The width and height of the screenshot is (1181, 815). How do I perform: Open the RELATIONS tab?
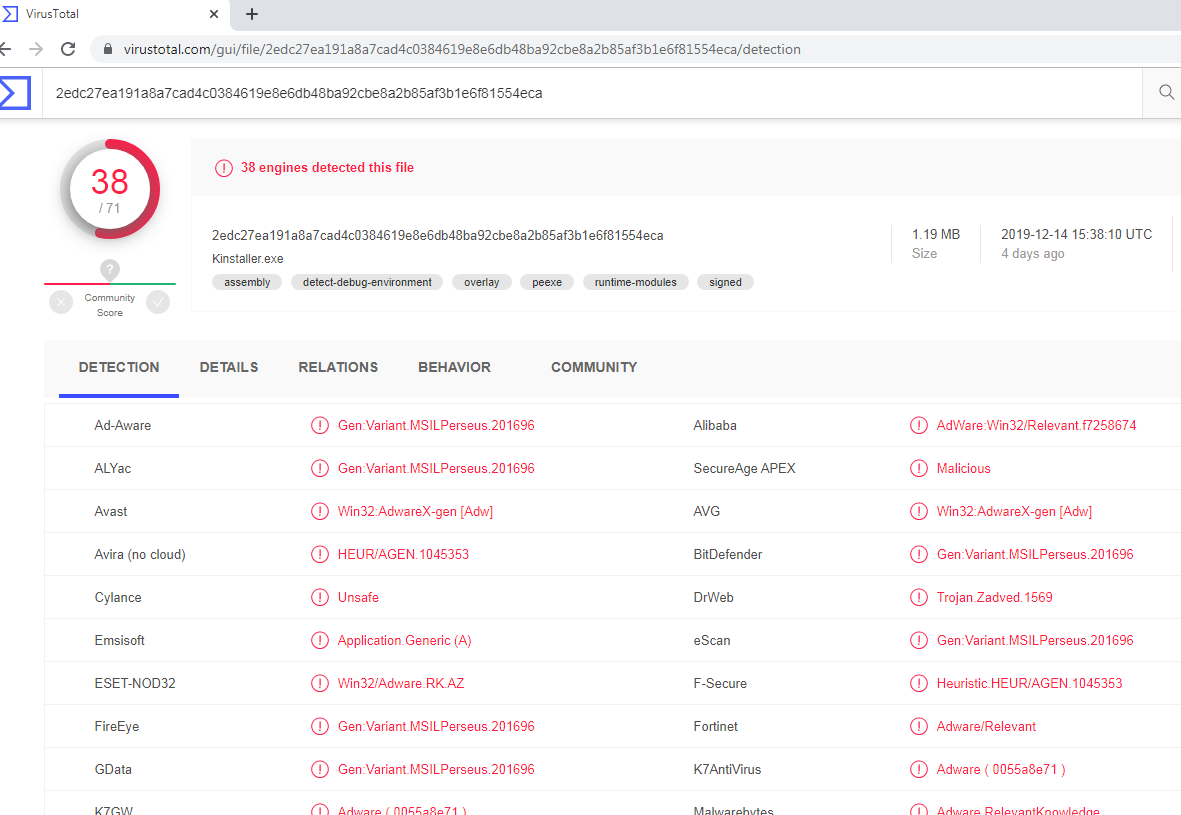pyautogui.click(x=338, y=368)
